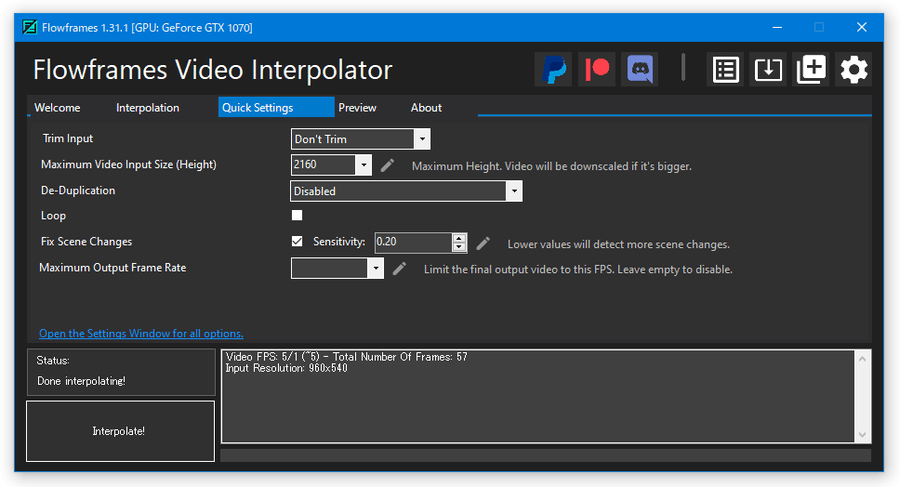Click the batch add icon with plus
This screenshot has width=900, height=487.
pos(811,69)
